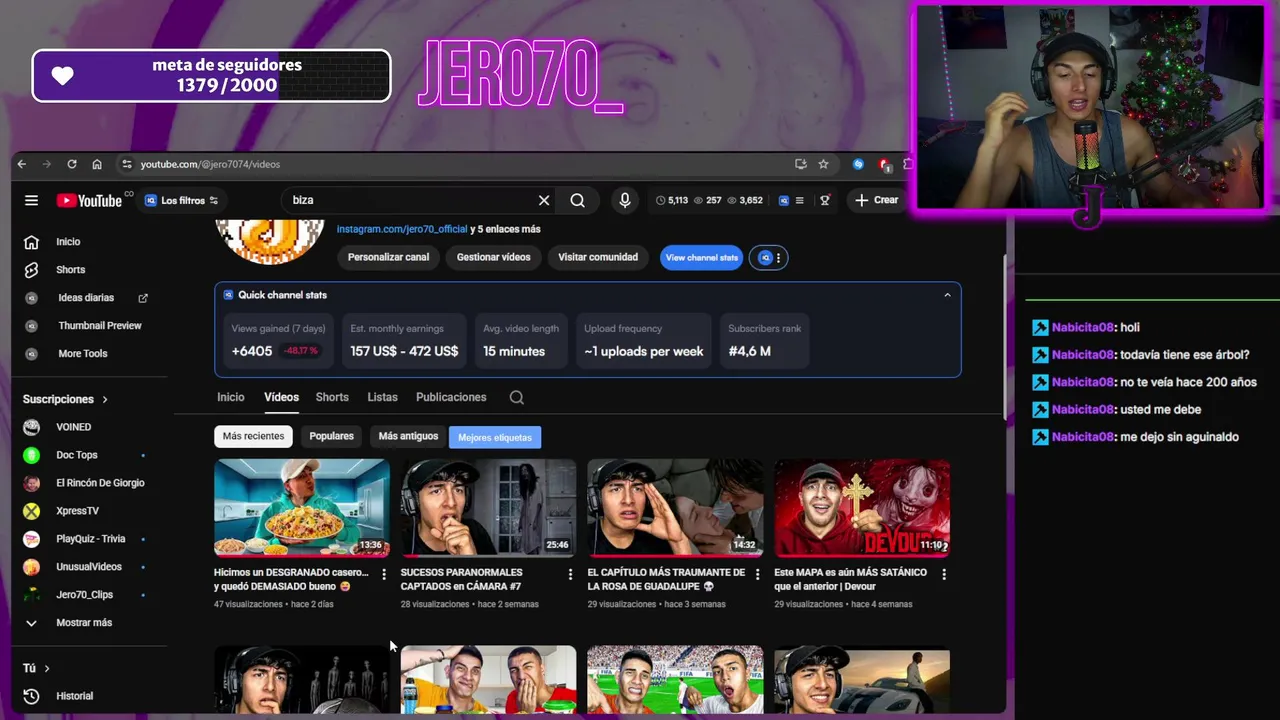Switch to the Inicio channel tab
Viewport: 1280px width, 720px height.
click(x=230, y=397)
